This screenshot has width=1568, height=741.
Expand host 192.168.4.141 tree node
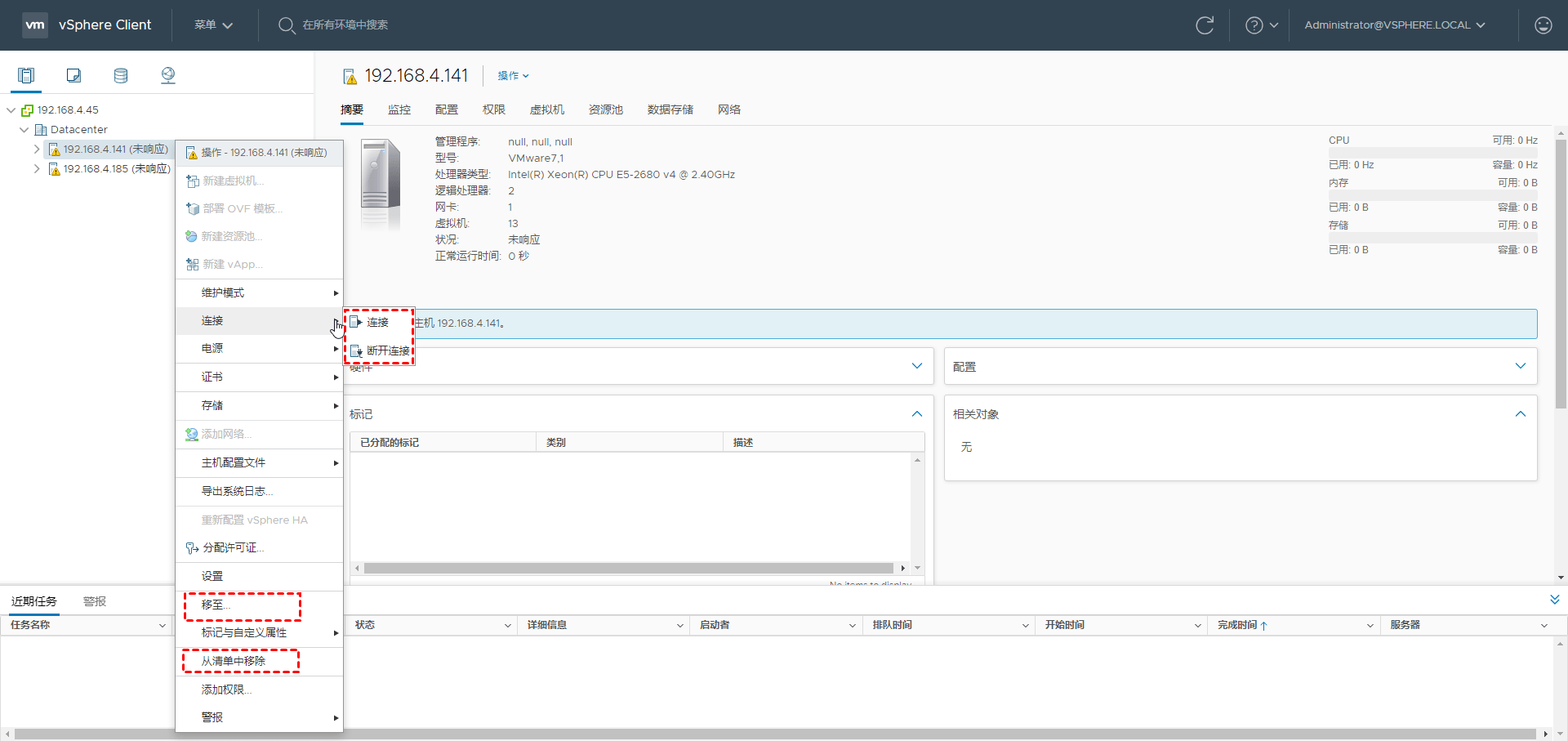tap(37, 150)
